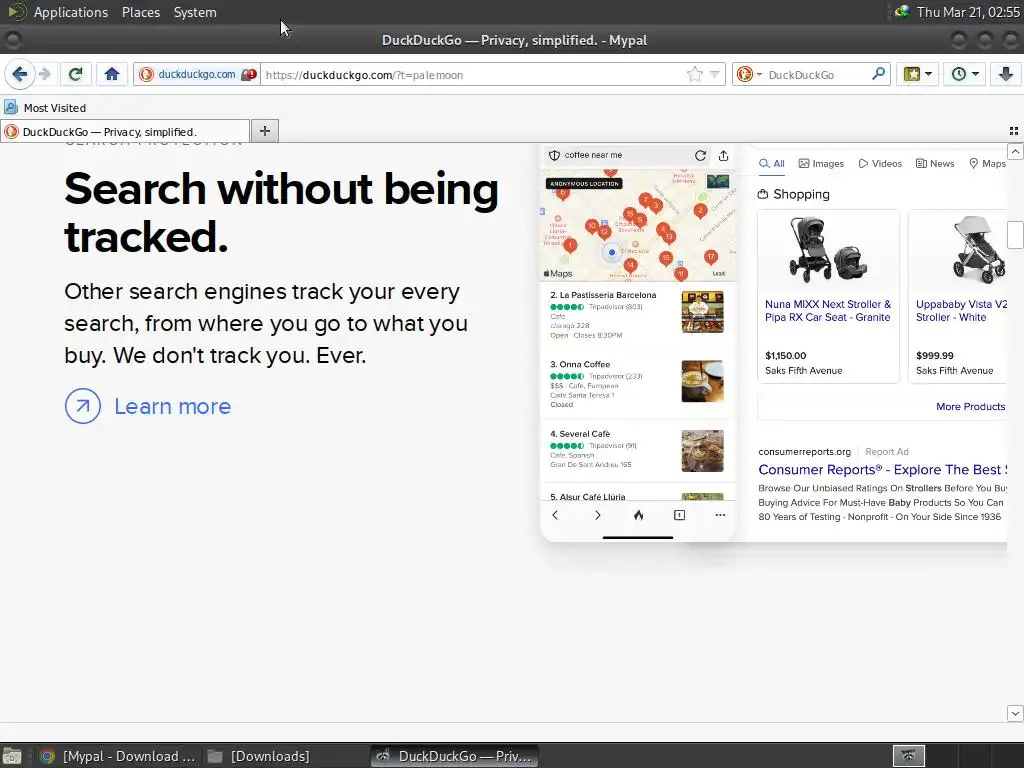
Task: Click the Forward arrow button
Action: tap(44, 74)
